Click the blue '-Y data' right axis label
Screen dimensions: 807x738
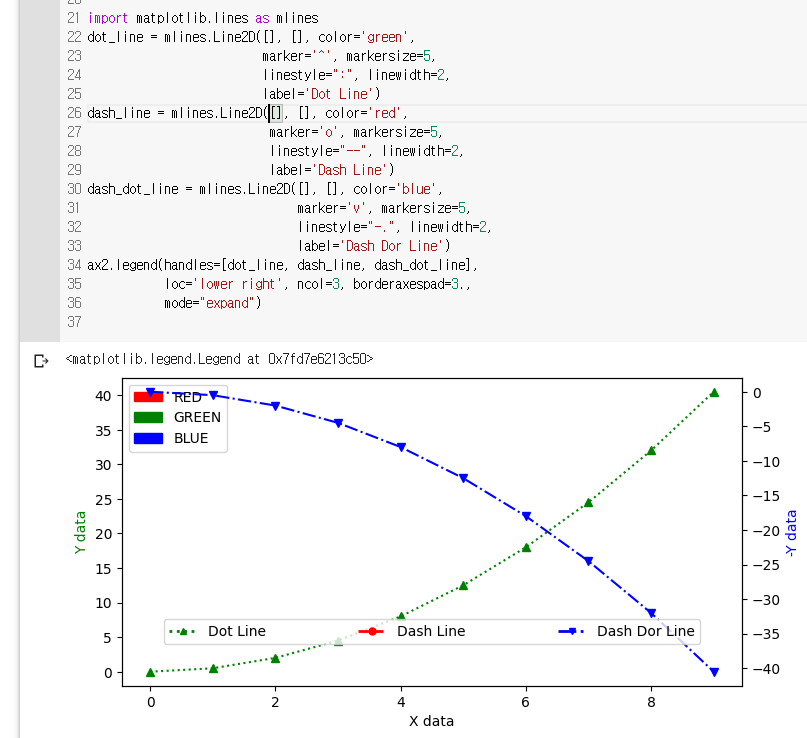click(791, 533)
